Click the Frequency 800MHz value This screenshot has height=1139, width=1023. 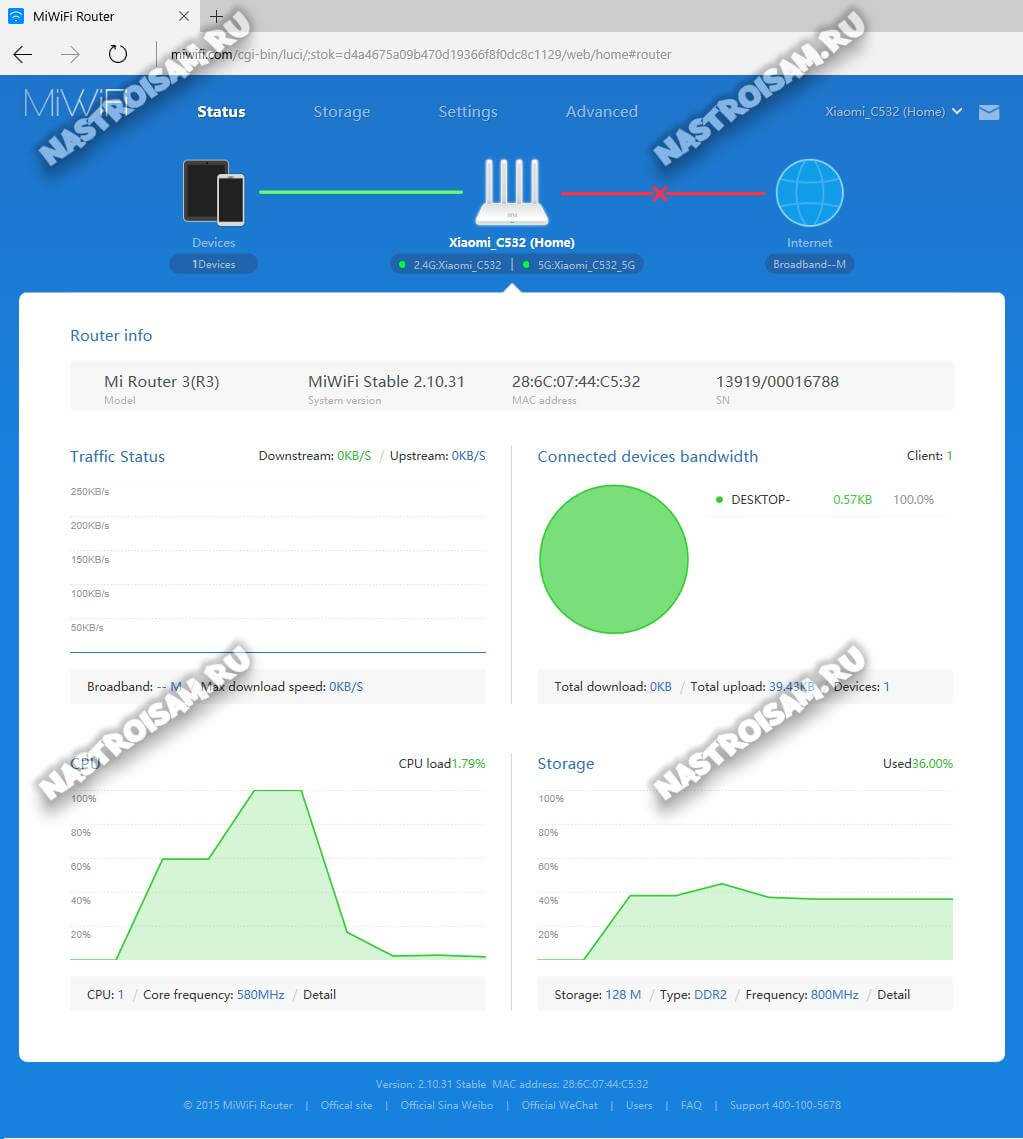834,994
